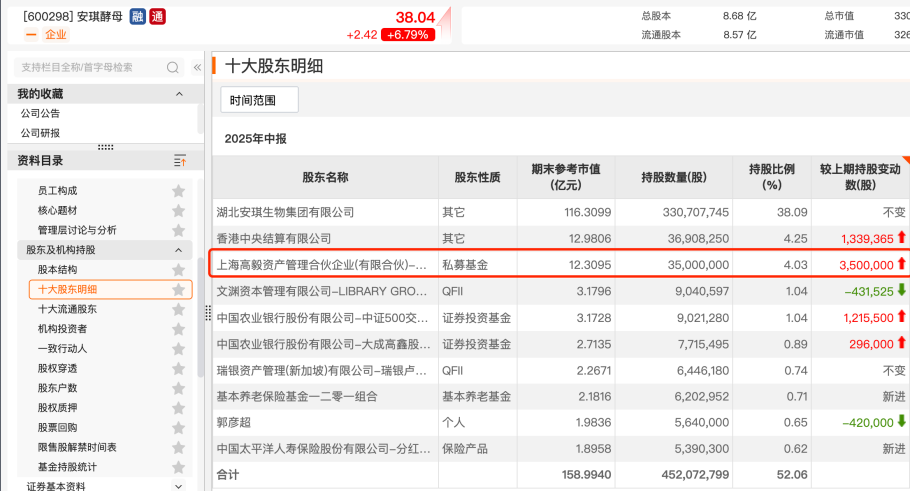Favorite 核心题材 with its star
Image resolution: width=910 pixels, height=491 pixels.
(178, 210)
